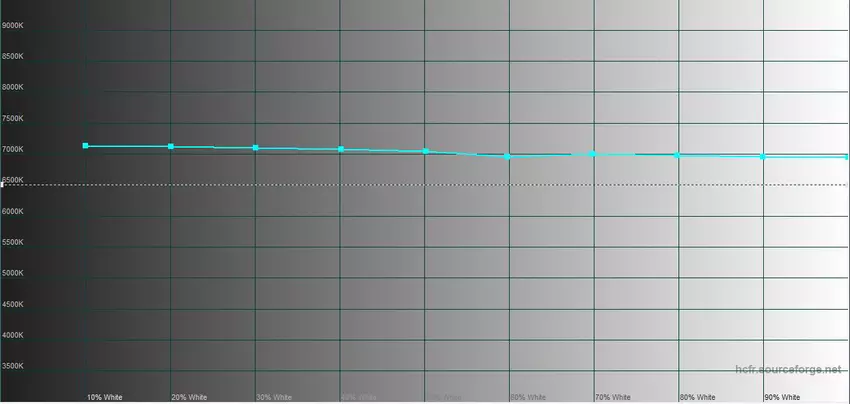The image size is (850, 404).
Task: Select the cyan data point at 20% White
Action: 171,147
